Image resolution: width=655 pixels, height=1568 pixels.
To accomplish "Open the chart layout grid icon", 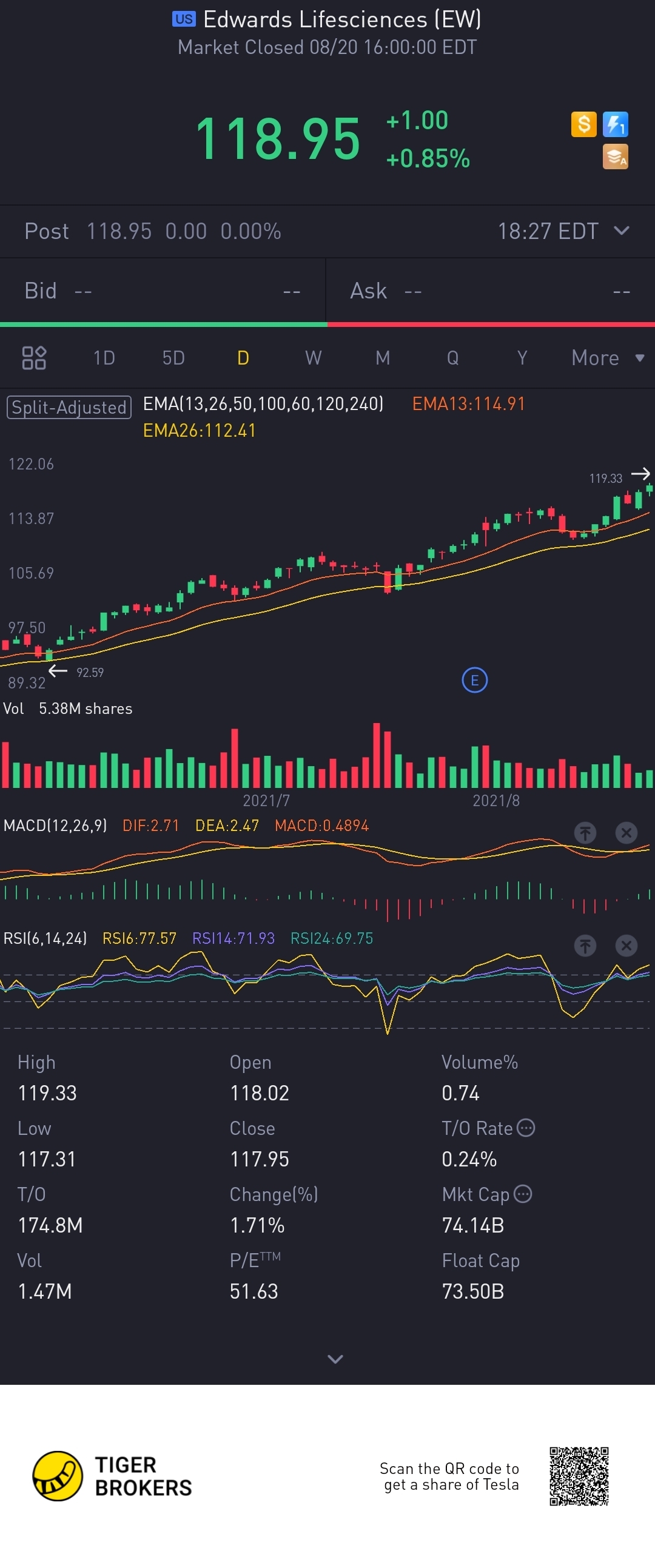I will click(34, 358).
